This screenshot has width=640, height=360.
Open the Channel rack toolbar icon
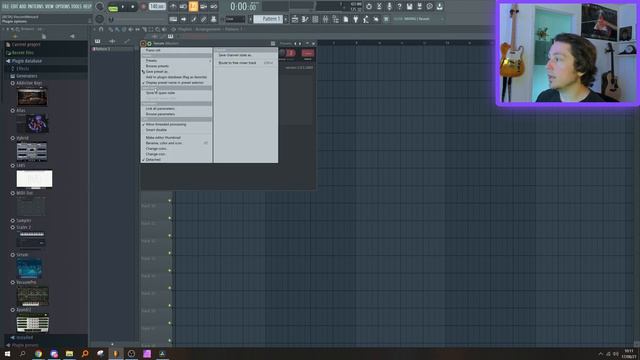click(315, 19)
